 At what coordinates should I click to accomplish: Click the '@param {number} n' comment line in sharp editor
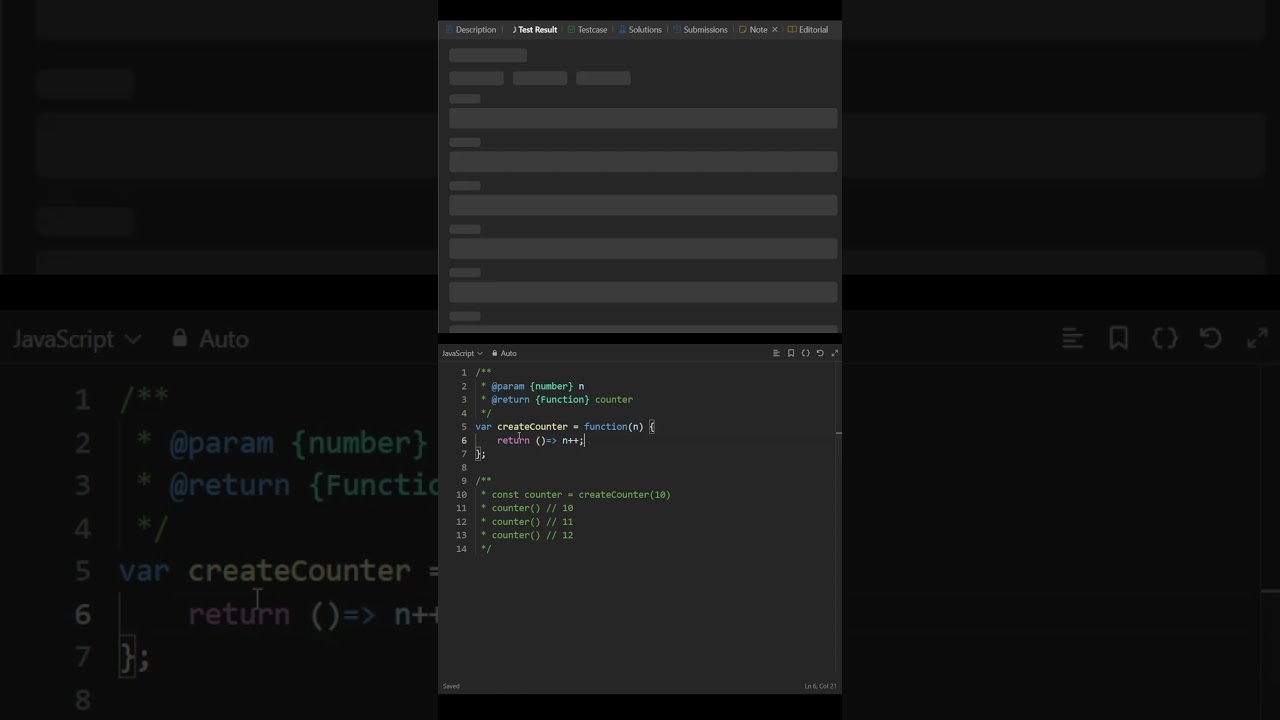537,386
